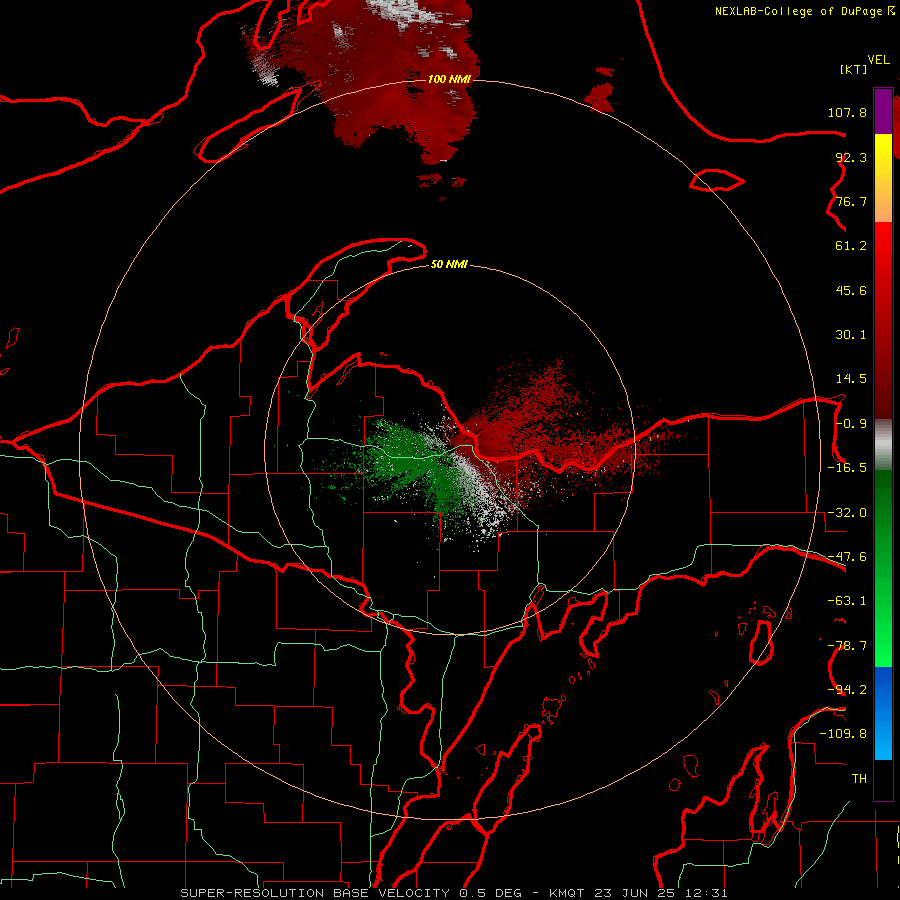Select the 45.6 velocity legend value
Image resolution: width=900 pixels, height=900 pixels.
pyautogui.click(x=851, y=290)
